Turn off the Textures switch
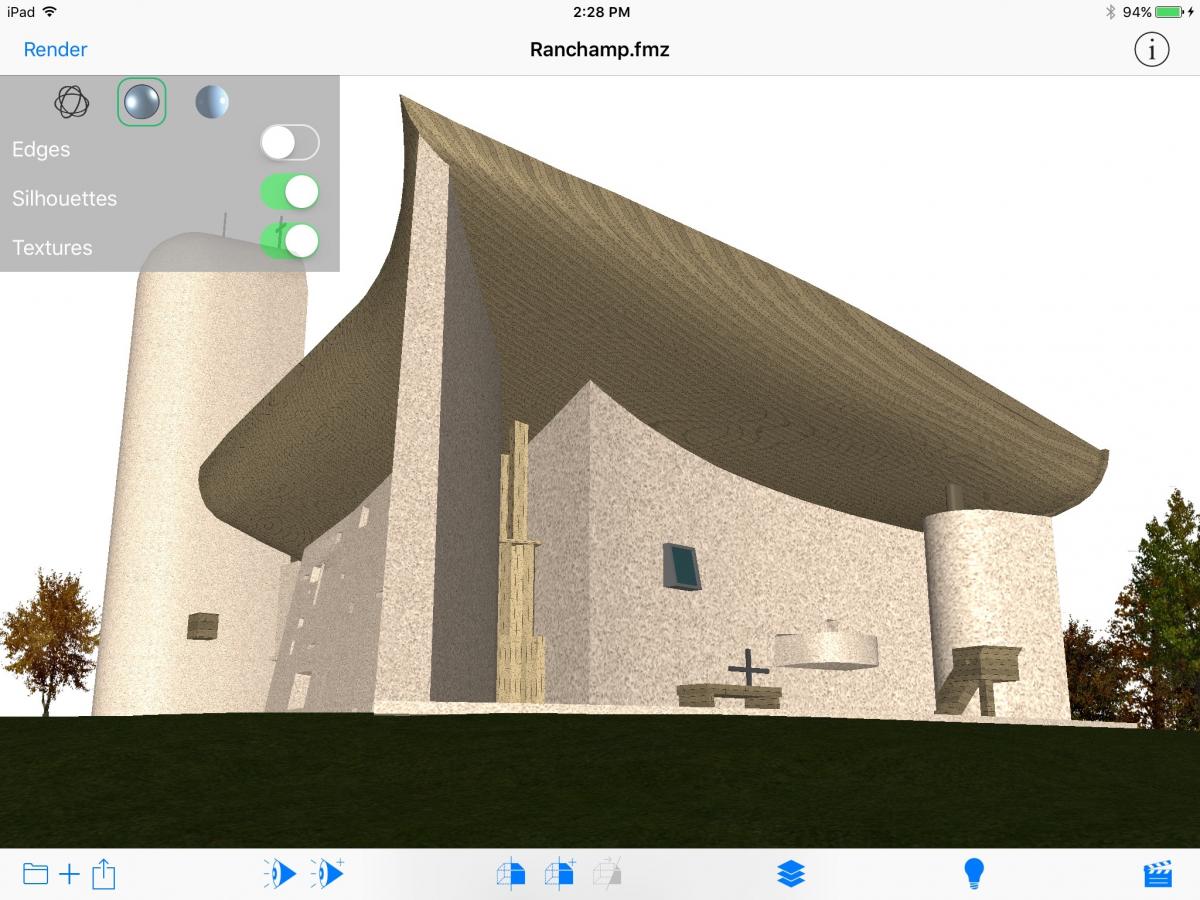The height and width of the screenshot is (900, 1200). pyautogui.click(x=290, y=241)
